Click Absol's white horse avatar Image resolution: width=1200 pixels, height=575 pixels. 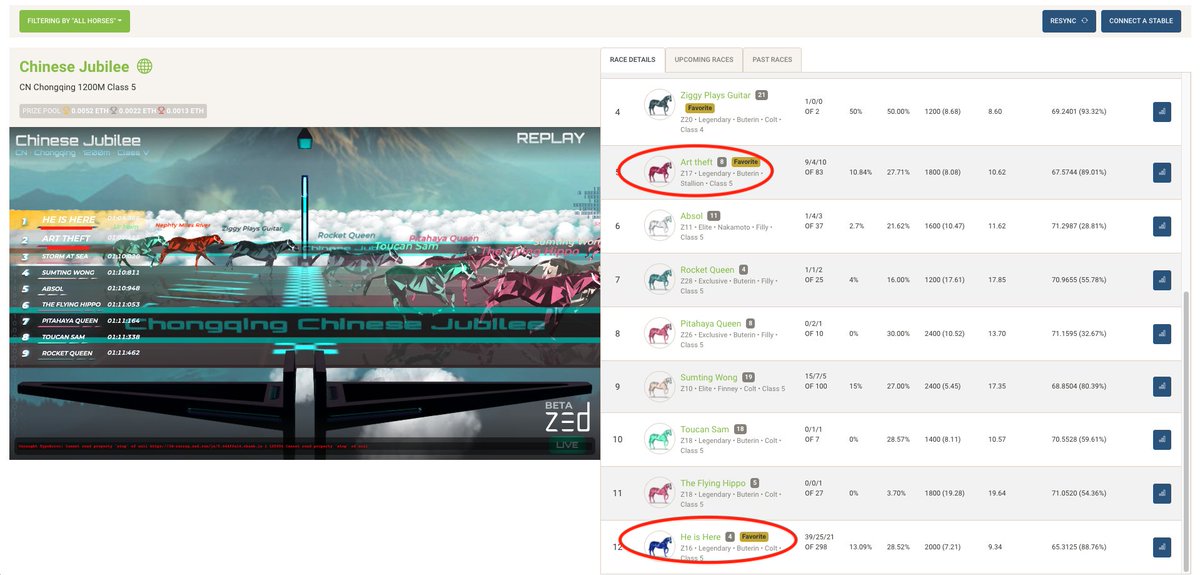[658, 226]
